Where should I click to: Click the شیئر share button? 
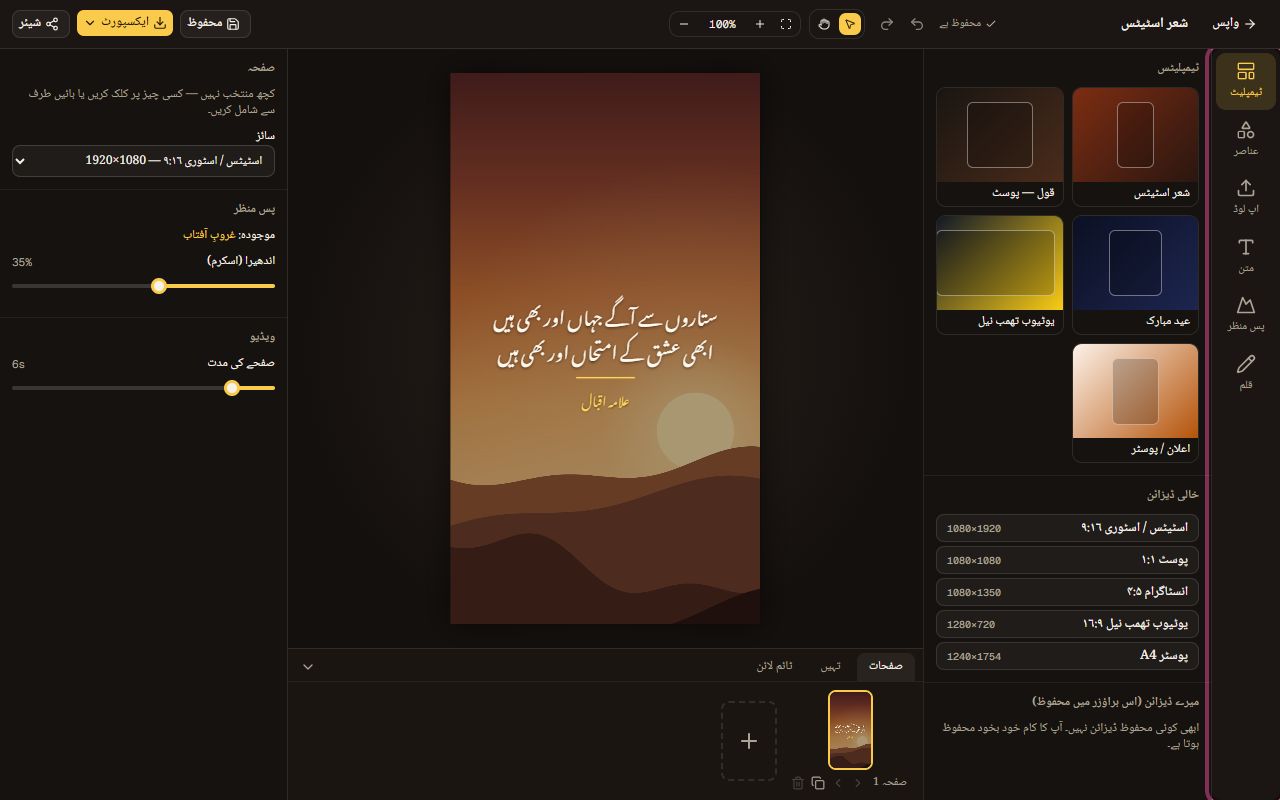coord(41,23)
